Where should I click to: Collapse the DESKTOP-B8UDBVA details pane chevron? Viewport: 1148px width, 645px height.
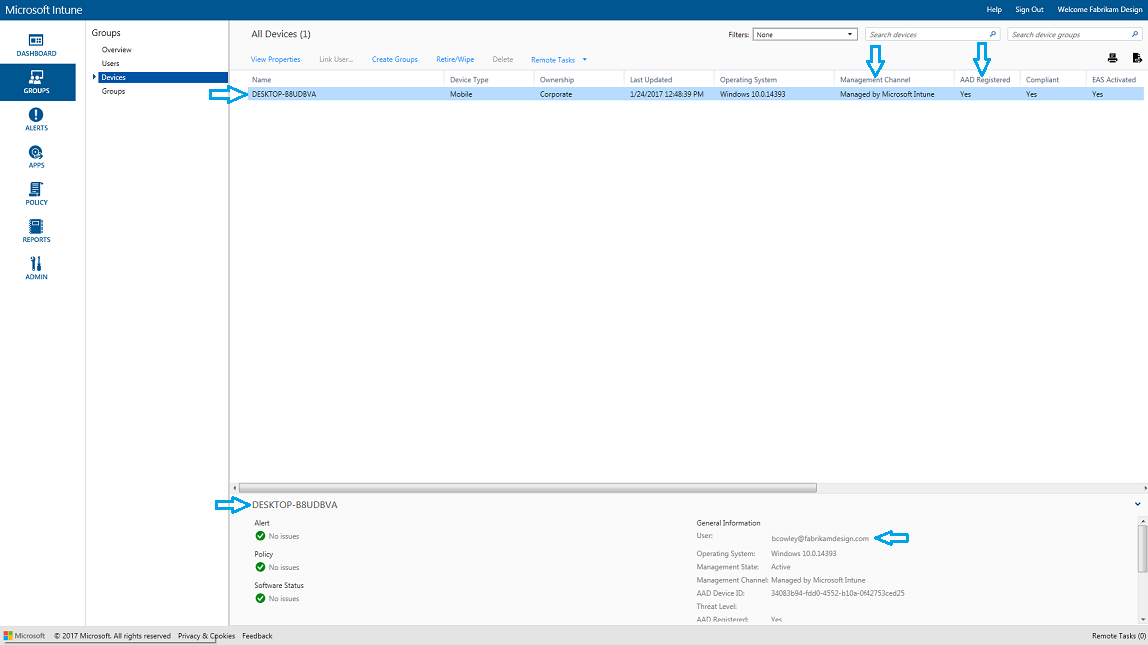tap(1138, 504)
